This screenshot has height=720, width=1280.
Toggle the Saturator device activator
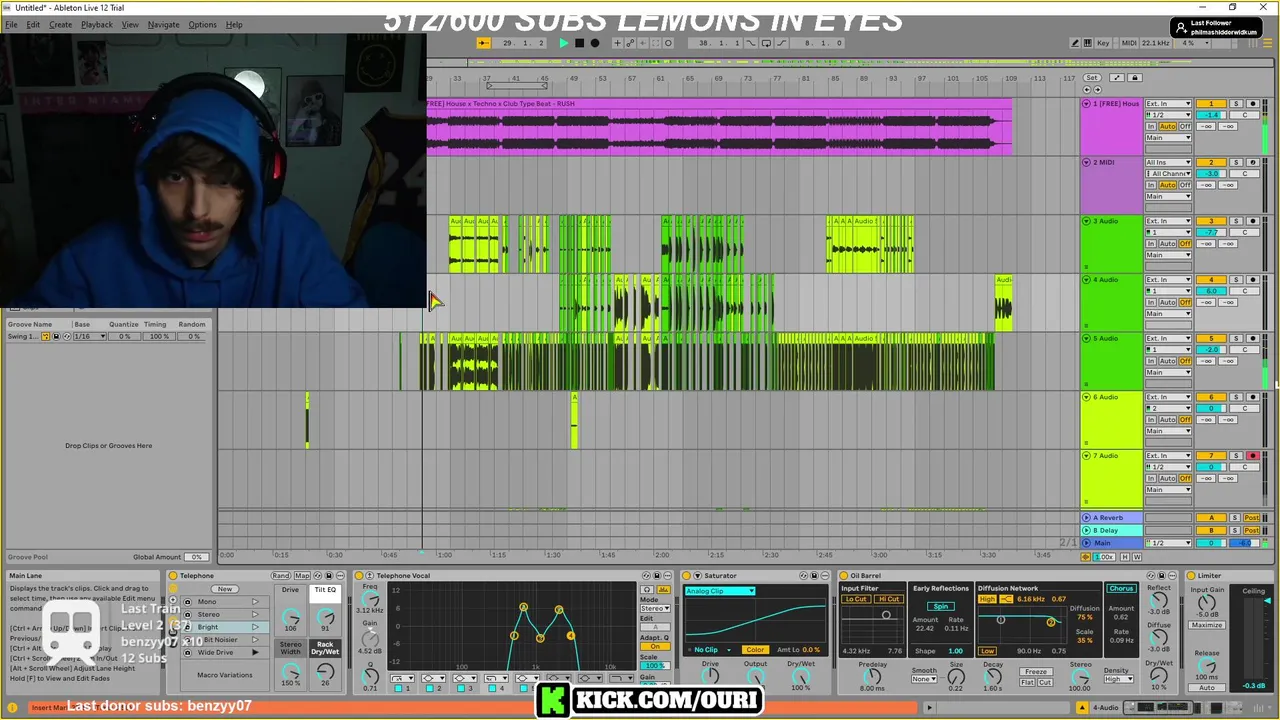686,575
